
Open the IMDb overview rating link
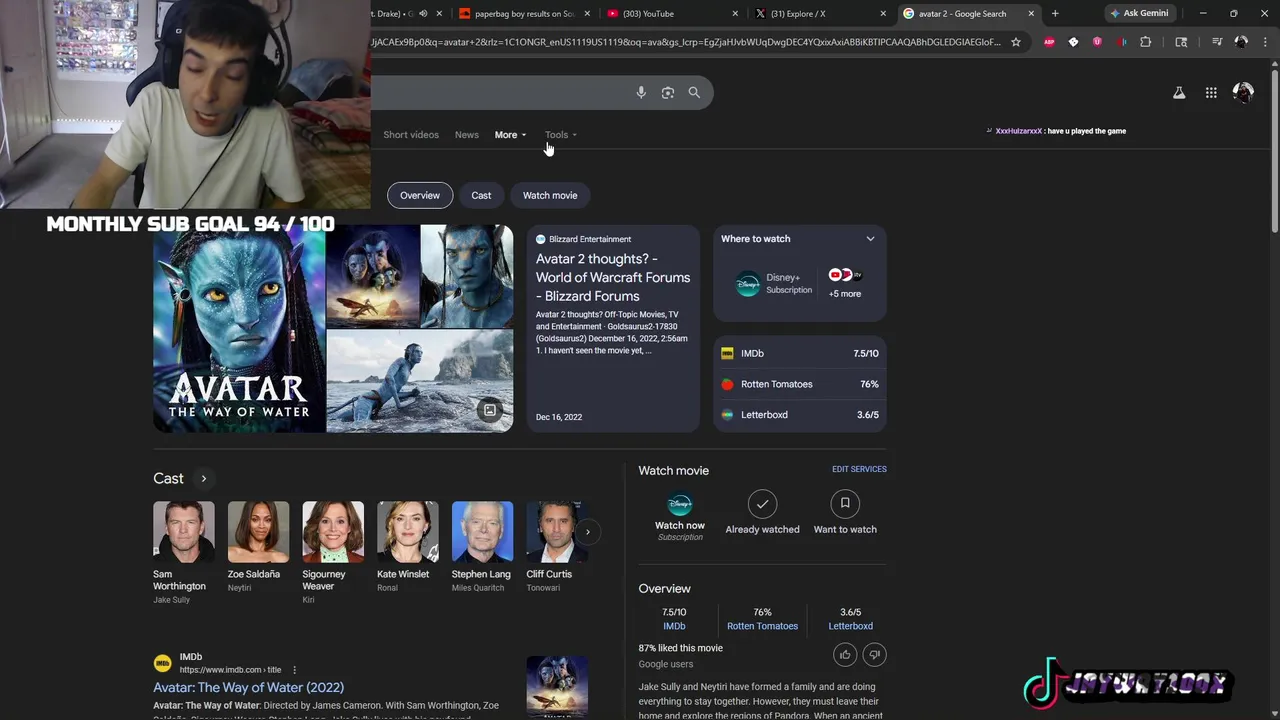coord(674,626)
